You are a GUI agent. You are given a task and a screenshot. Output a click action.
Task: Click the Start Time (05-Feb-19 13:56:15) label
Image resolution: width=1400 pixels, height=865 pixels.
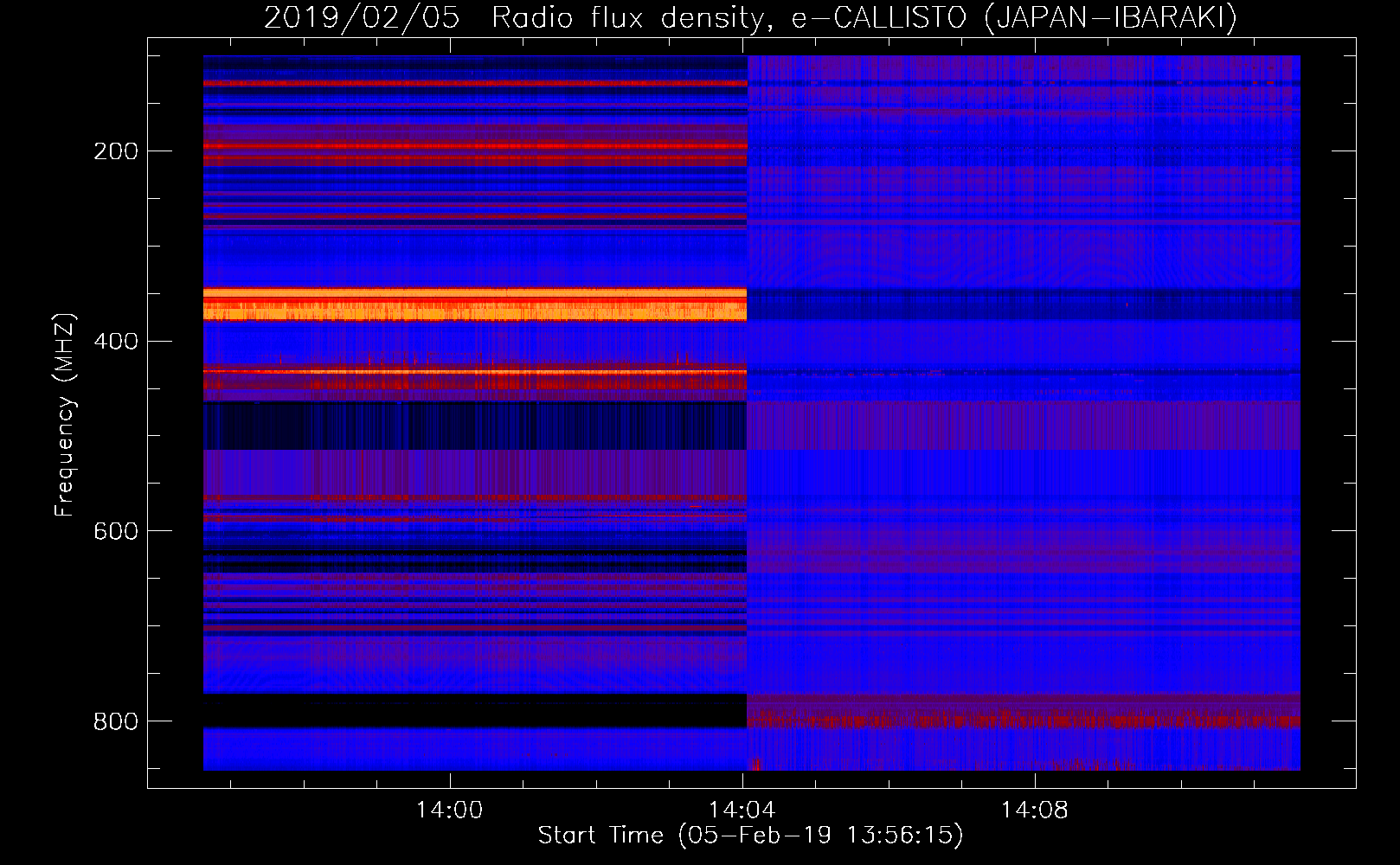point(750,836)
